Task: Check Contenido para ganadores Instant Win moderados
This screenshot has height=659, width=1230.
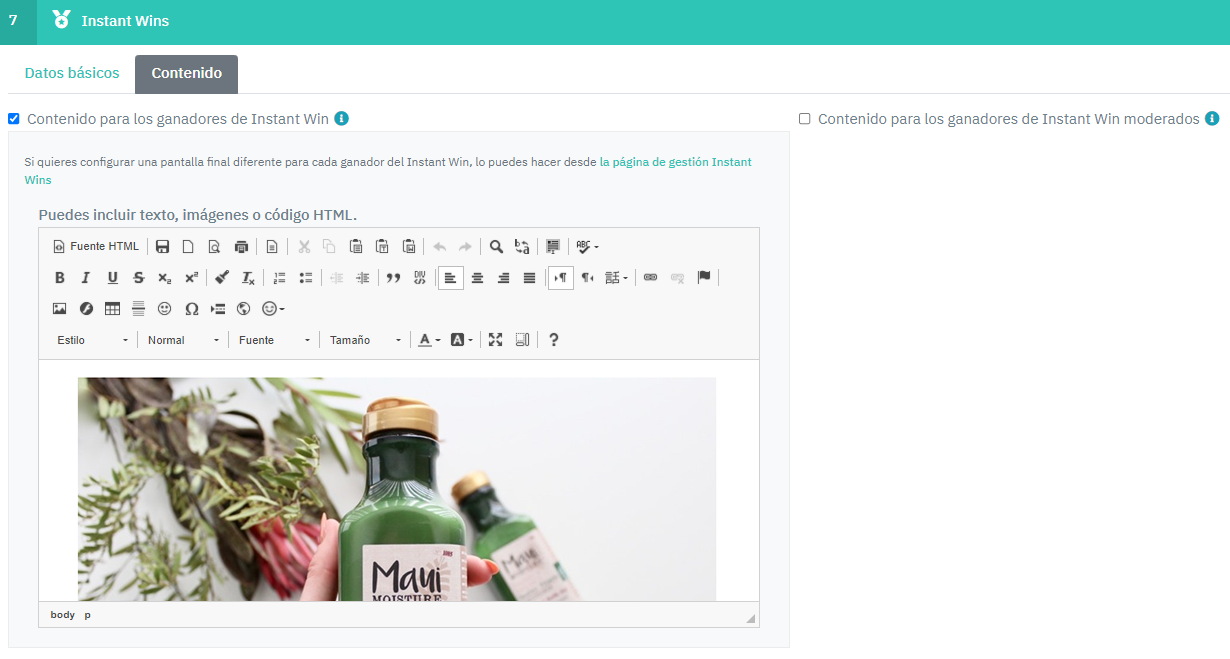Action: [805, 119]
